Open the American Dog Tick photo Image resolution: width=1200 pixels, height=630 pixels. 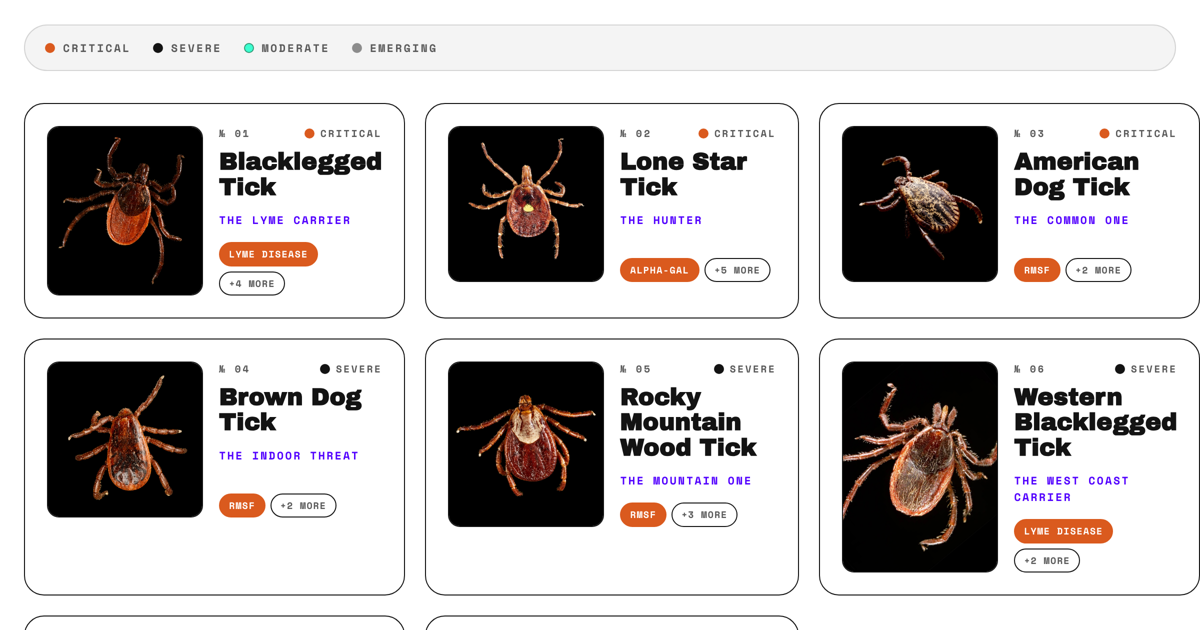tap(920, 204)
